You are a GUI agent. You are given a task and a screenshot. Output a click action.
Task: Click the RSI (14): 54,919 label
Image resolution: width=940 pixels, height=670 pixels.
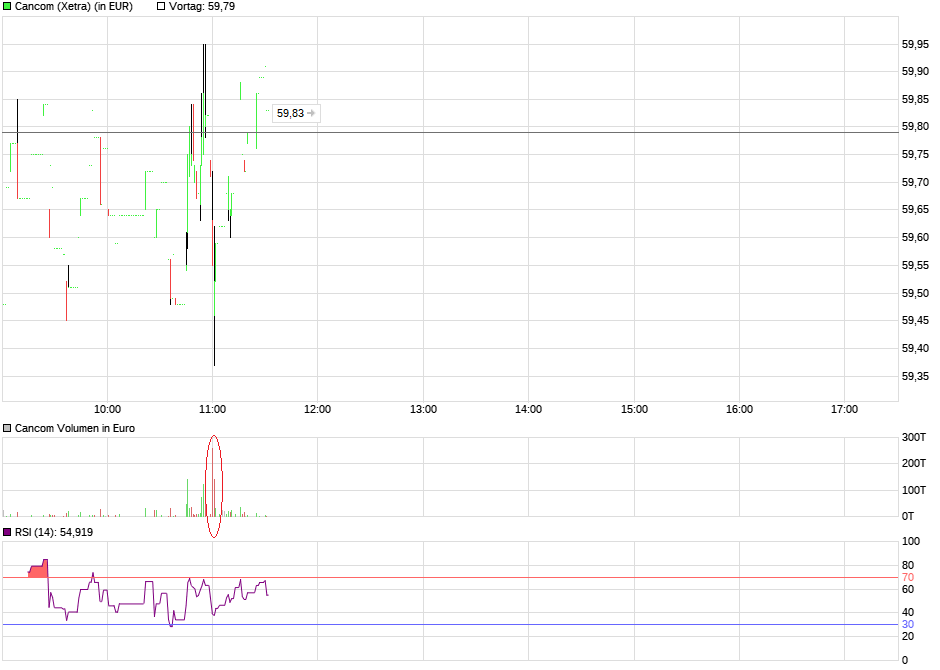pyautogui.click(x=54, y=532)
